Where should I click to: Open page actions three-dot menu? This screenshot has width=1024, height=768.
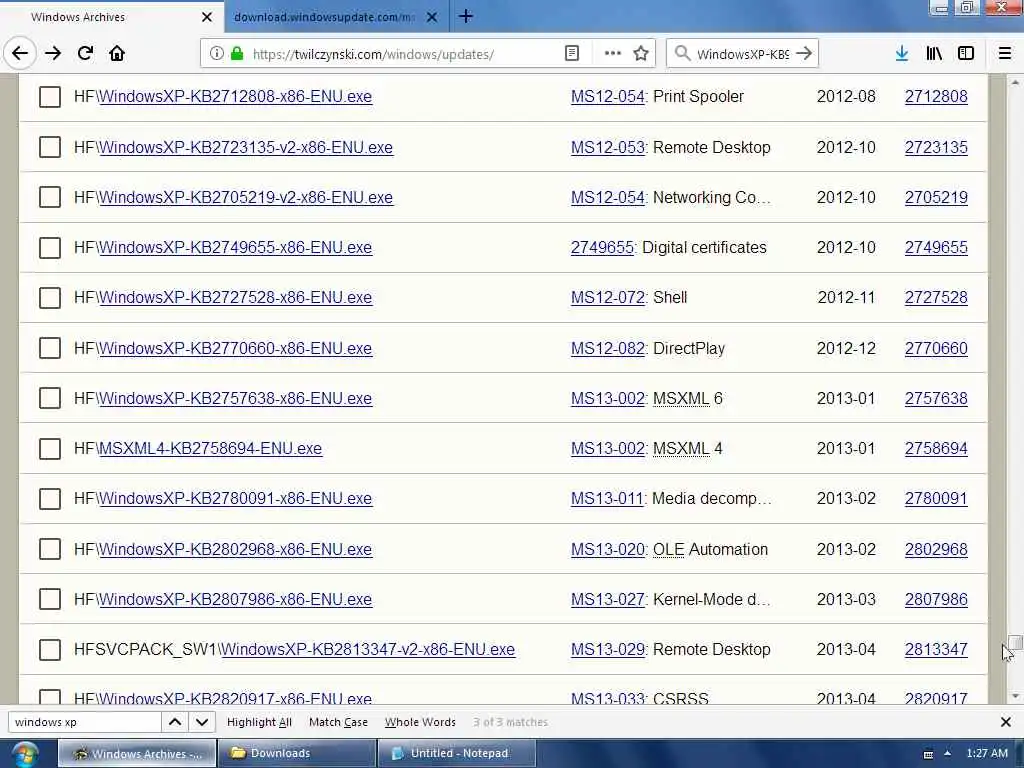(x=613, y=54)
